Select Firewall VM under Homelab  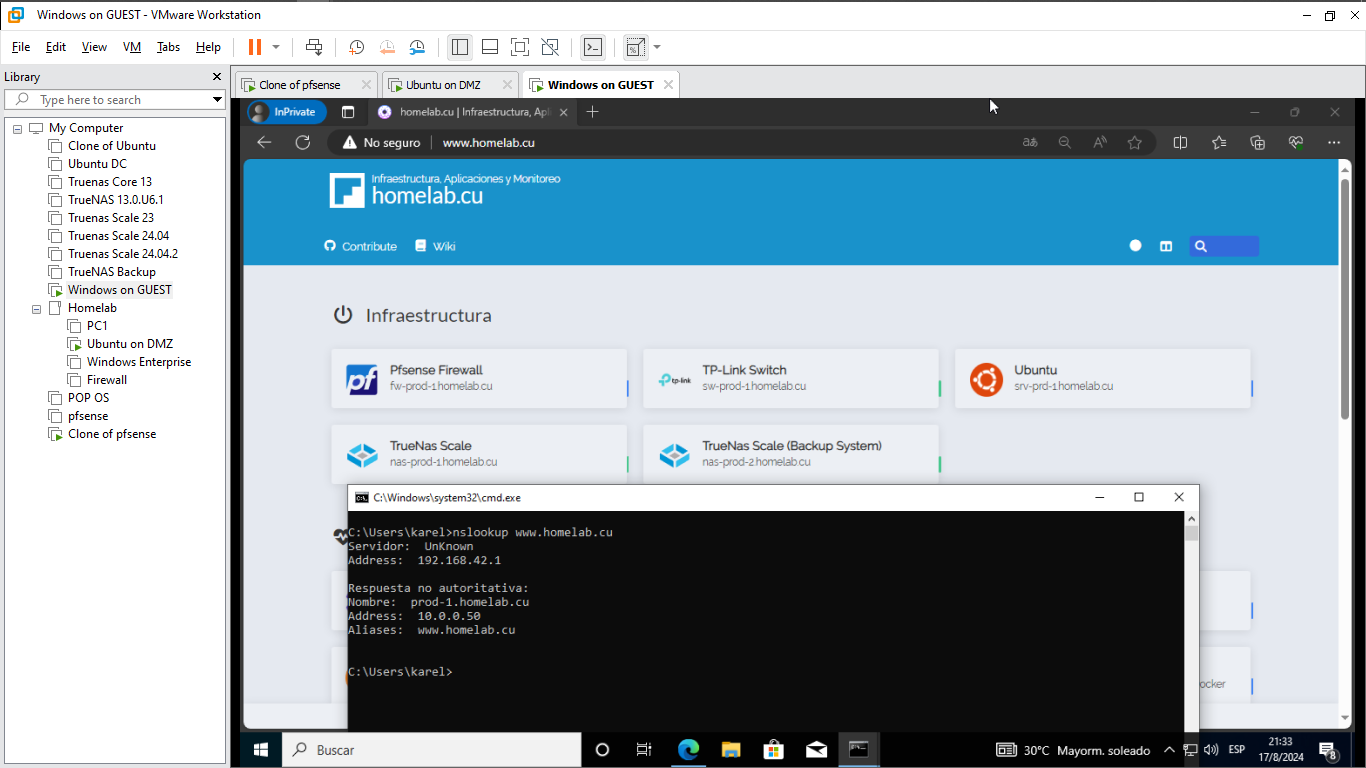tap(107, 380)
